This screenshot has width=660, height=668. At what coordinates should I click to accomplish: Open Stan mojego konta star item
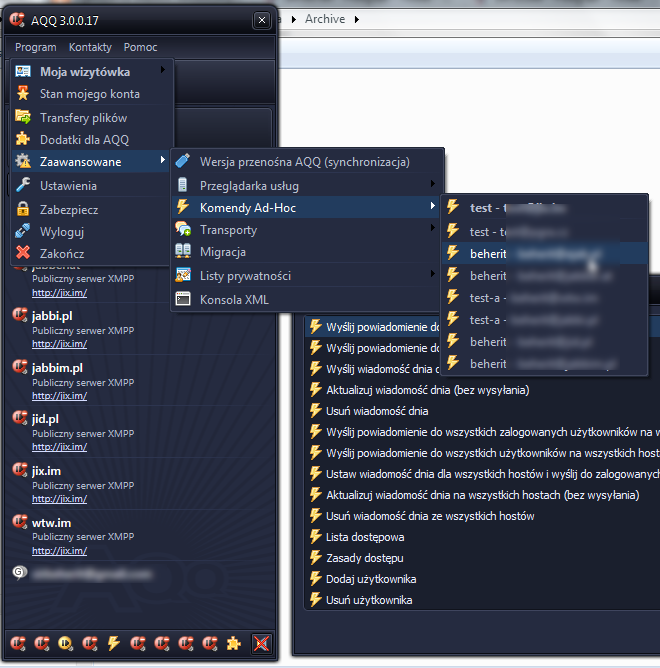click(90, 94)
